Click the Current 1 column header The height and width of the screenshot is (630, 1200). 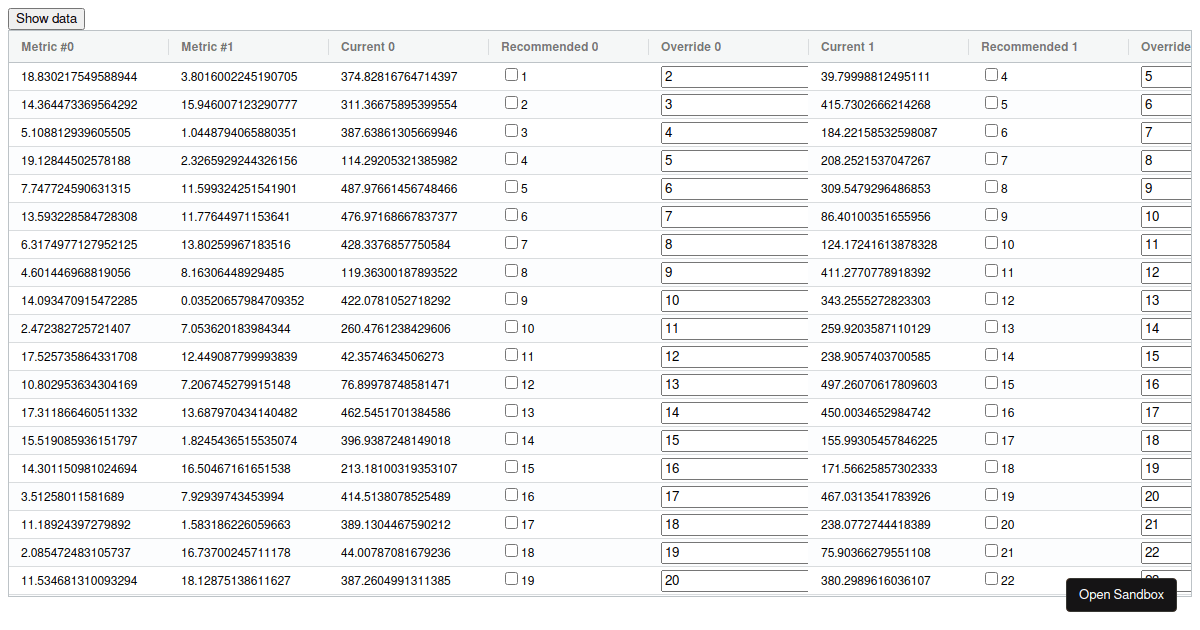tap(848, 47)
